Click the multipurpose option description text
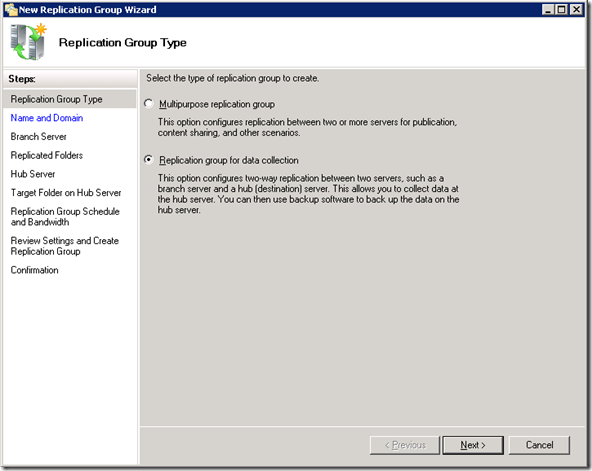 307,127
